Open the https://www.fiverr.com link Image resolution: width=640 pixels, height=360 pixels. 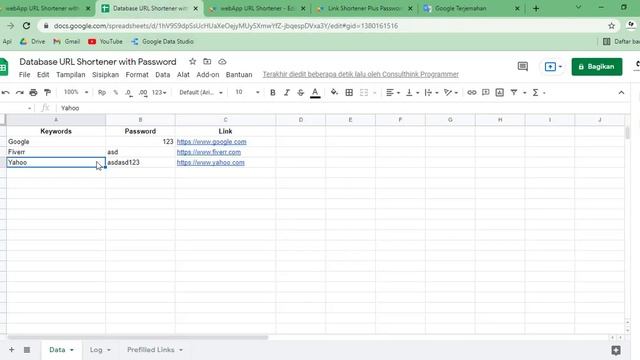pyautogui.click(x=209, y=152)
